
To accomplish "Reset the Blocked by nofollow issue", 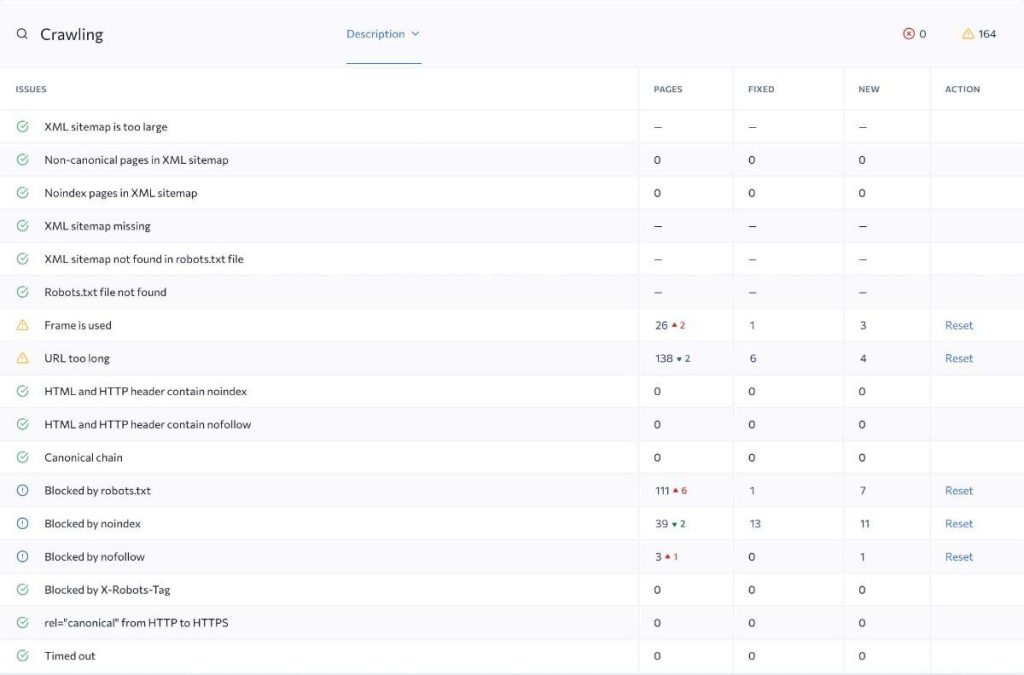I will click(x=958, y=557).
